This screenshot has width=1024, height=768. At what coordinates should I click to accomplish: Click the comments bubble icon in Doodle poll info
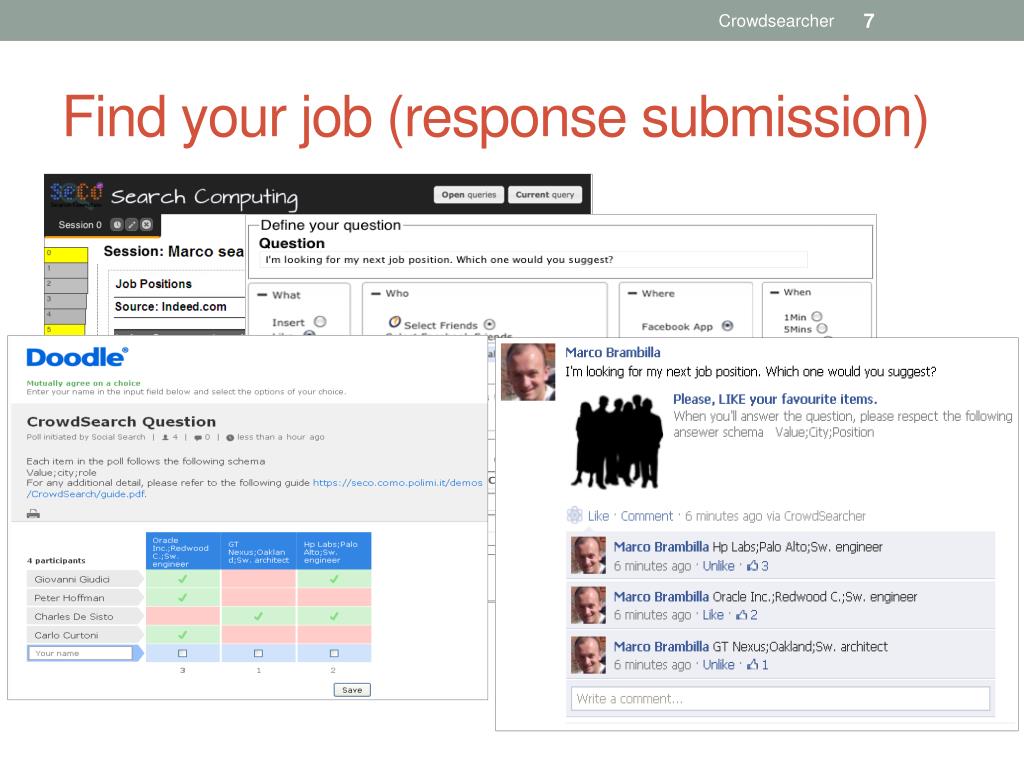(198, 438)
